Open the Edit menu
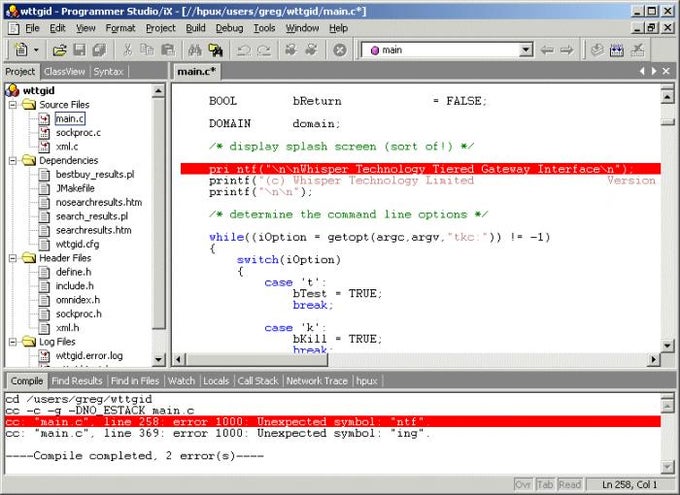This screenshot has height=495, width=680. click(x=57, y=28)
